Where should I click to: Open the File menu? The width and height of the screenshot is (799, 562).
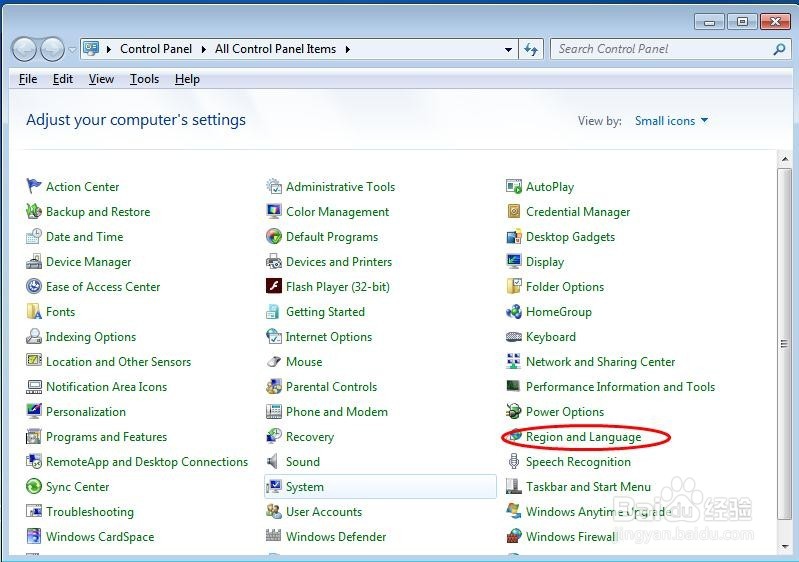28,79
